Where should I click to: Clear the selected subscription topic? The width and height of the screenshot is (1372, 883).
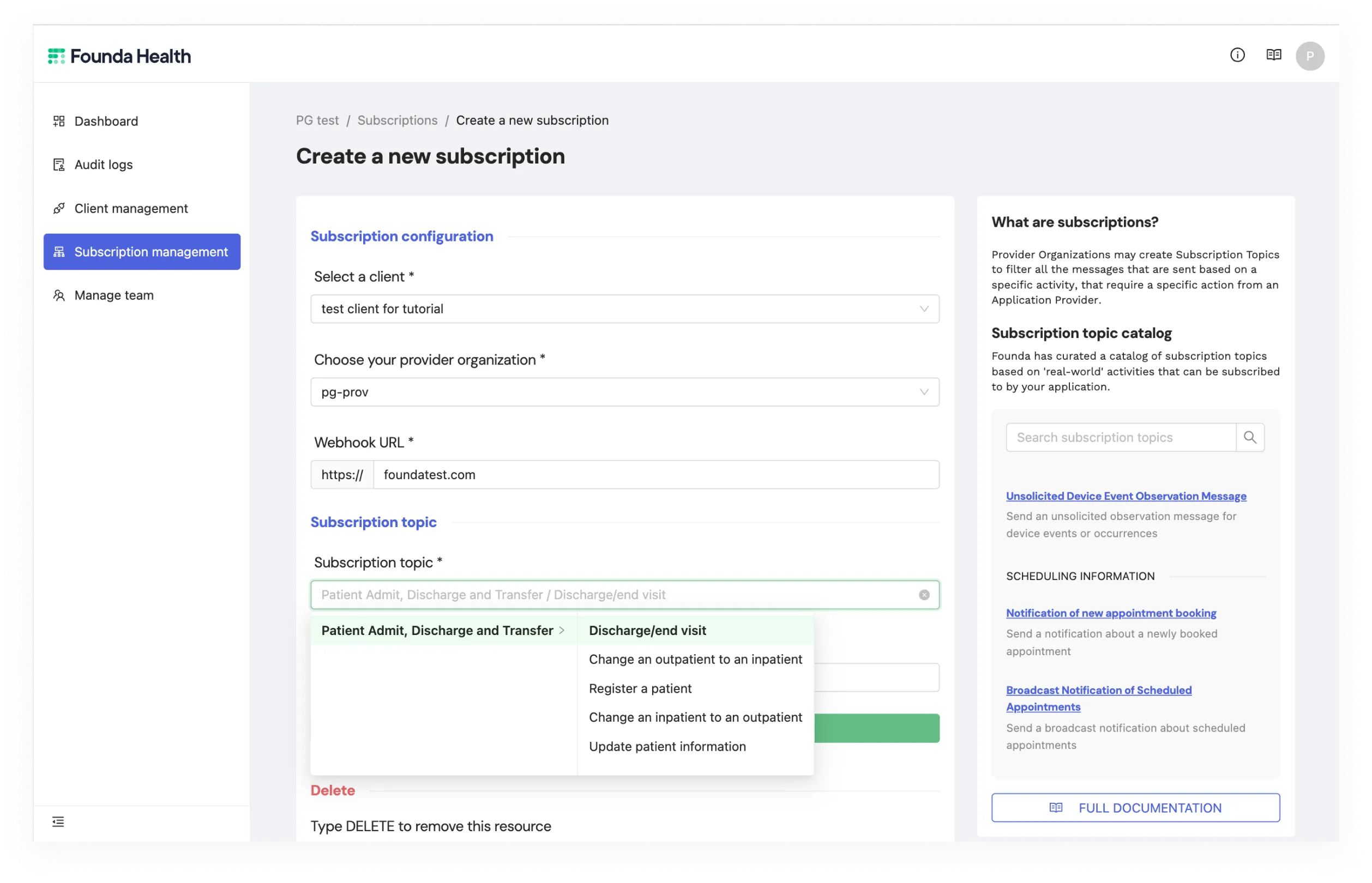pos(923,595)
